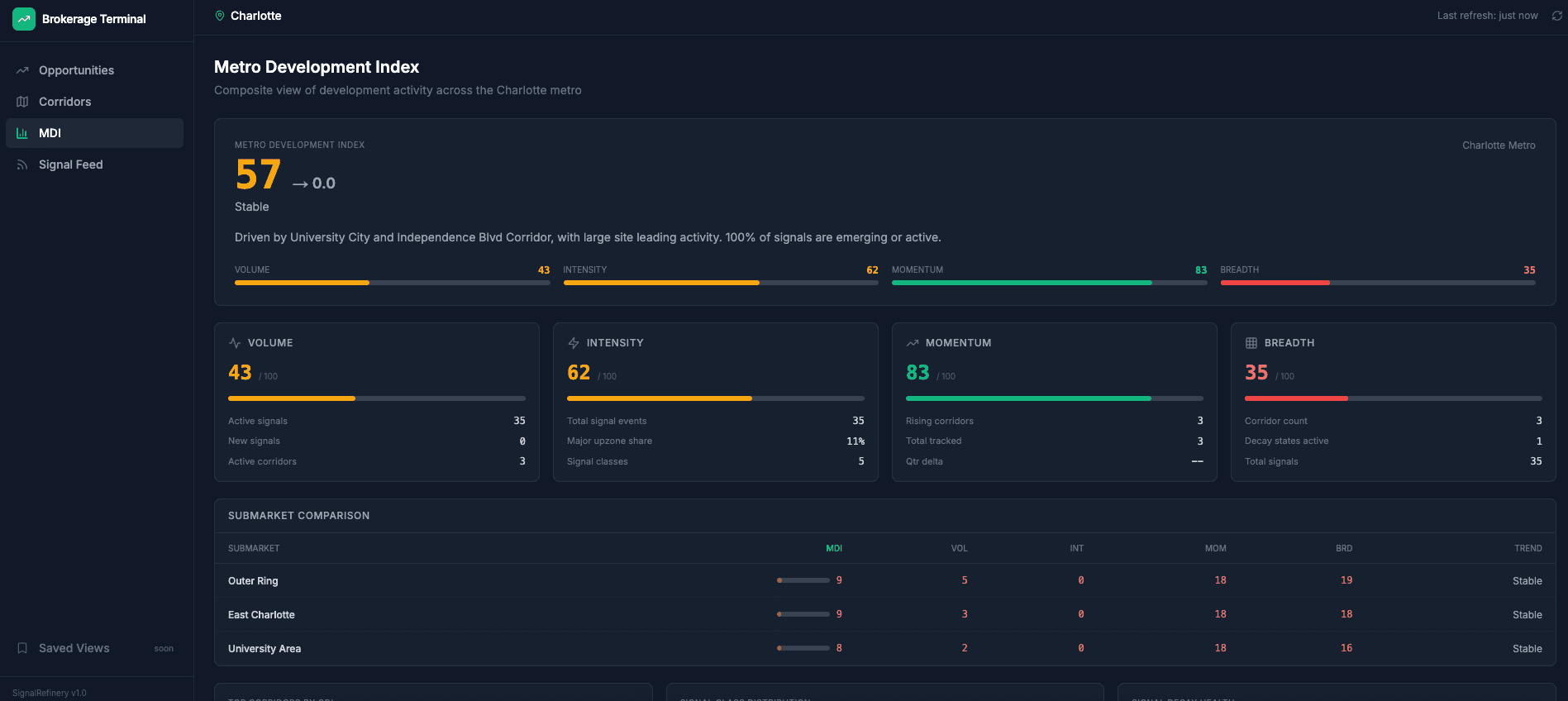Open the Signal Feed view
Viewport: 1568px width, 701px height.
pyautogui.click(x=95, y=165)
